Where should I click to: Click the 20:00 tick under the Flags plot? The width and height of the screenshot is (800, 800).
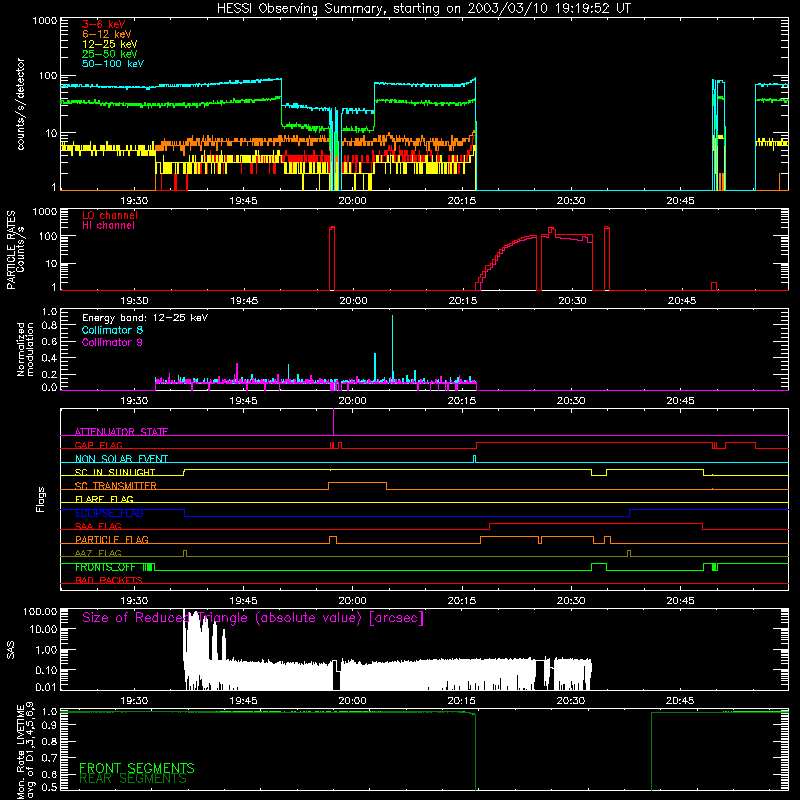[353, 601]
